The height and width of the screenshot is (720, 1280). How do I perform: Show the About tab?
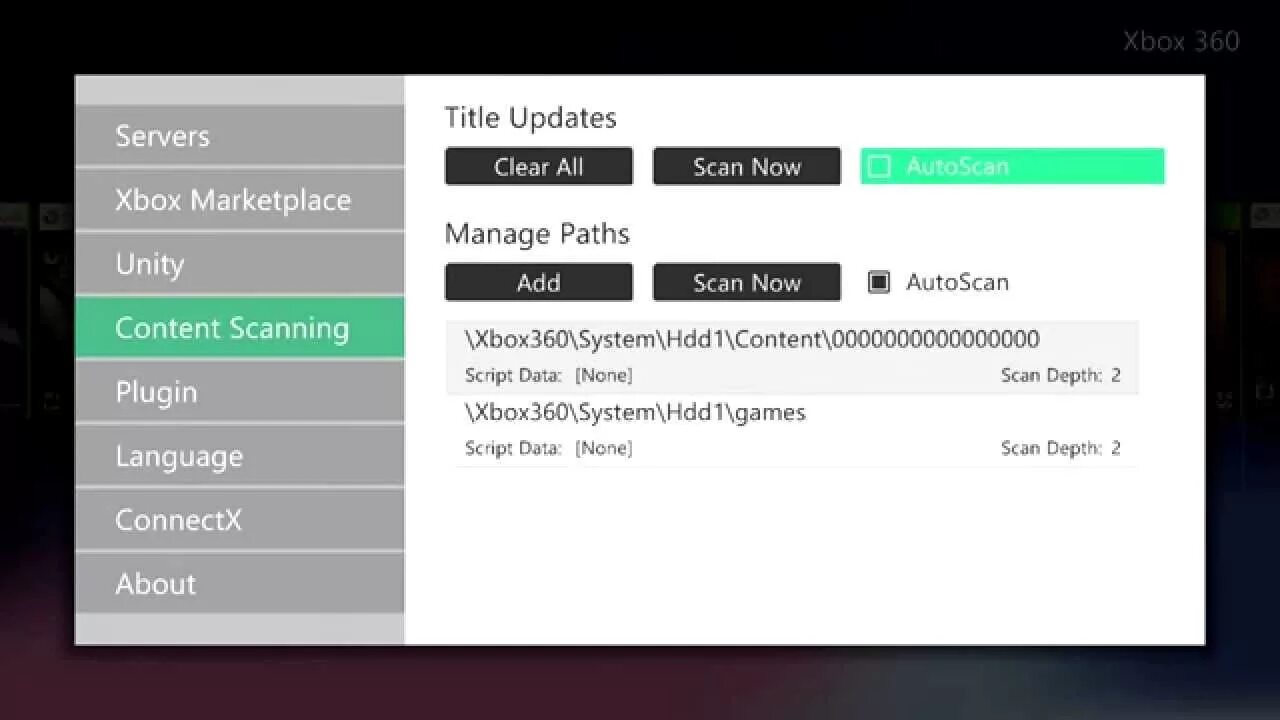(x=240, y=584)
